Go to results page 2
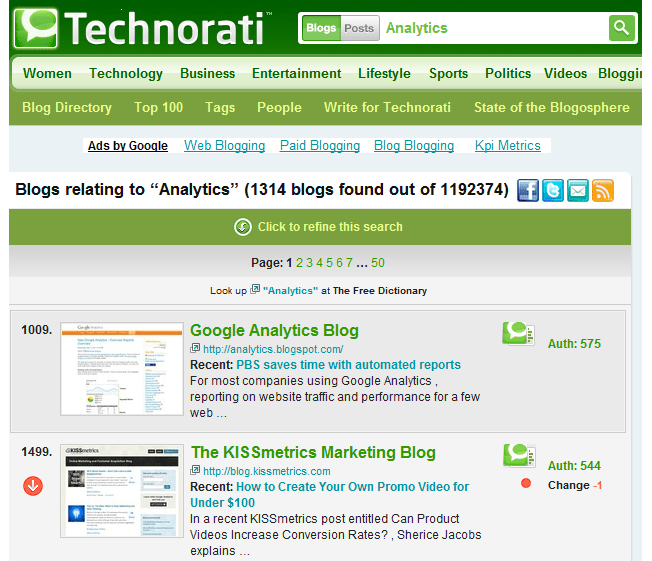This screenshot has height=561, width=652. pyautogui.click(x=299, y=263)
